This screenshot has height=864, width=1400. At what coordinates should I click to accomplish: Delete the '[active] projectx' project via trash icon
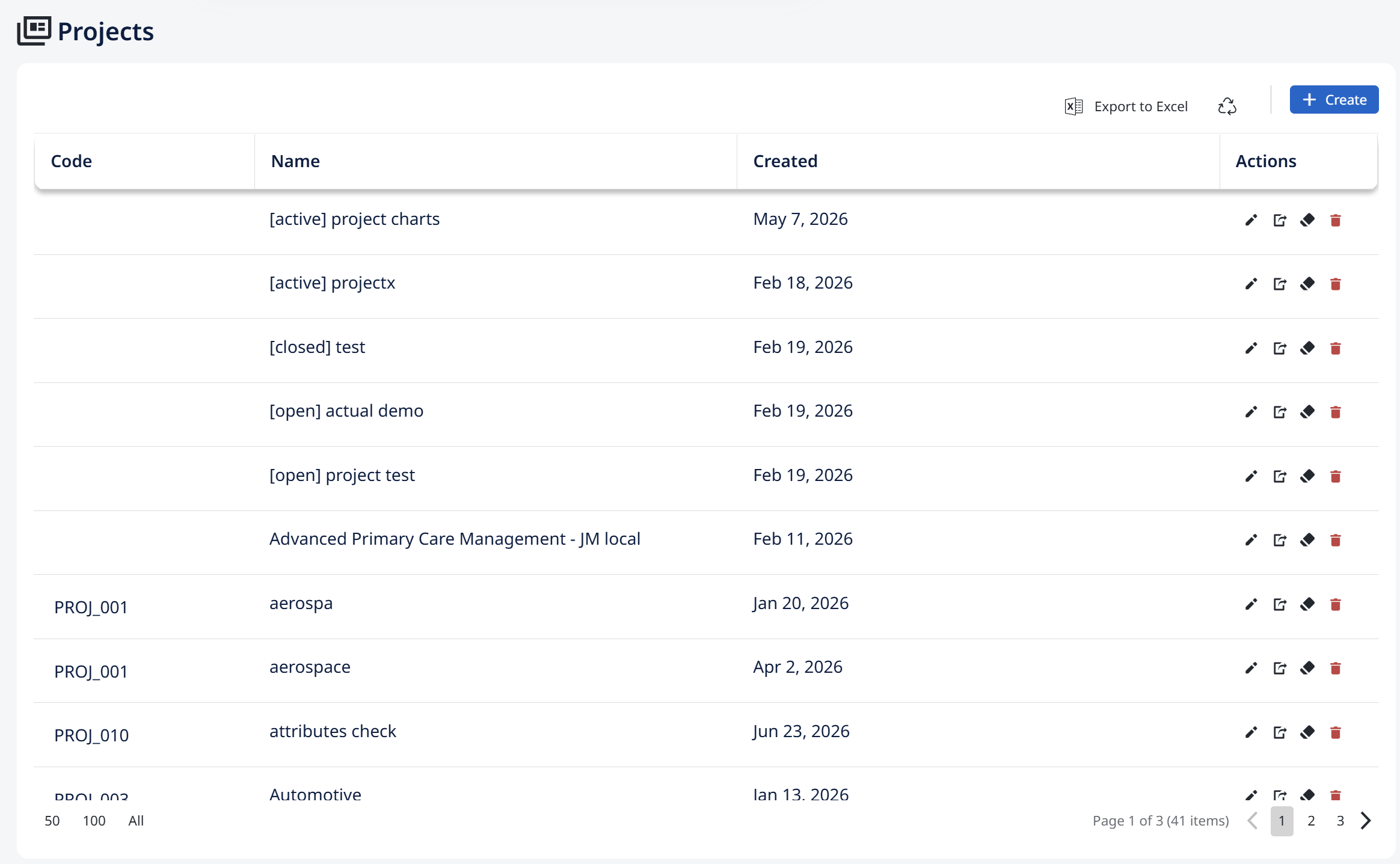[x=1336, y=284]
